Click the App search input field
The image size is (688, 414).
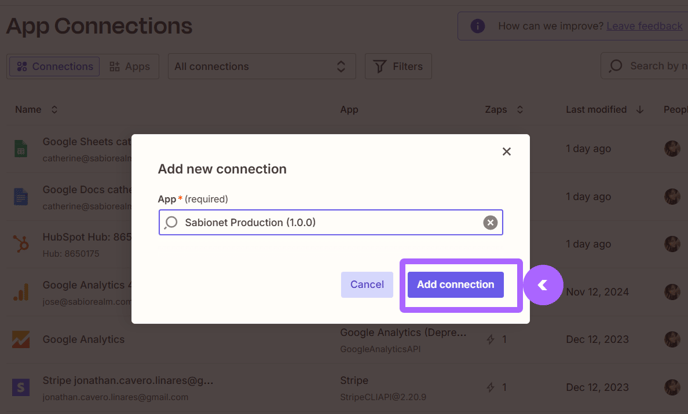(x=331, y=222)
